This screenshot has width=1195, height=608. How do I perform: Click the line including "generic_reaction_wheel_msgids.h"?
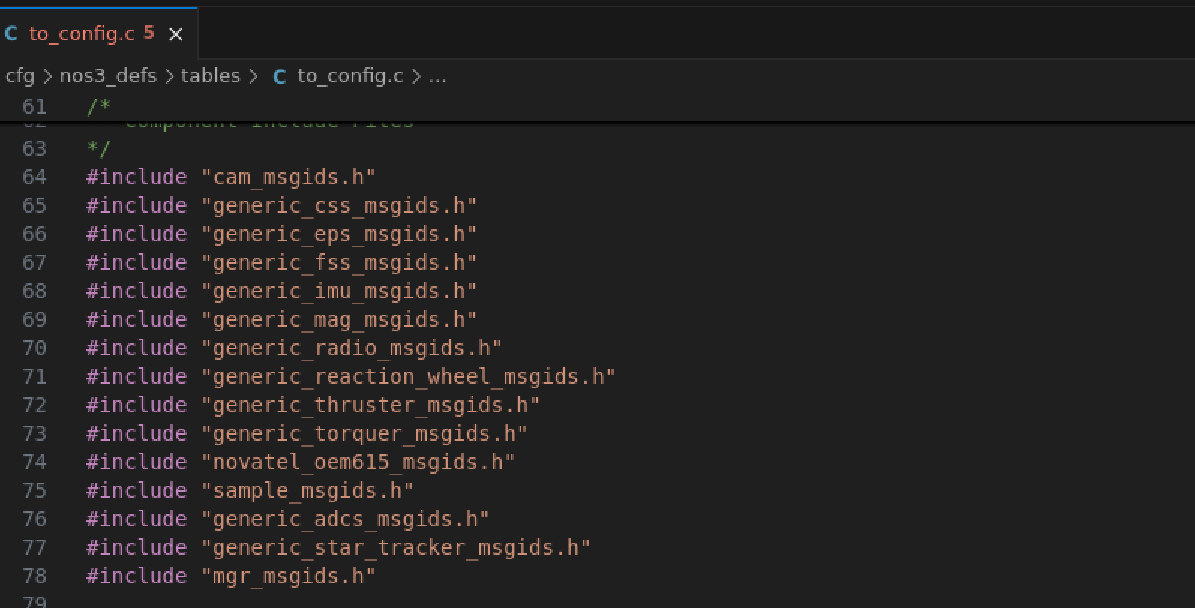(351, 376)
